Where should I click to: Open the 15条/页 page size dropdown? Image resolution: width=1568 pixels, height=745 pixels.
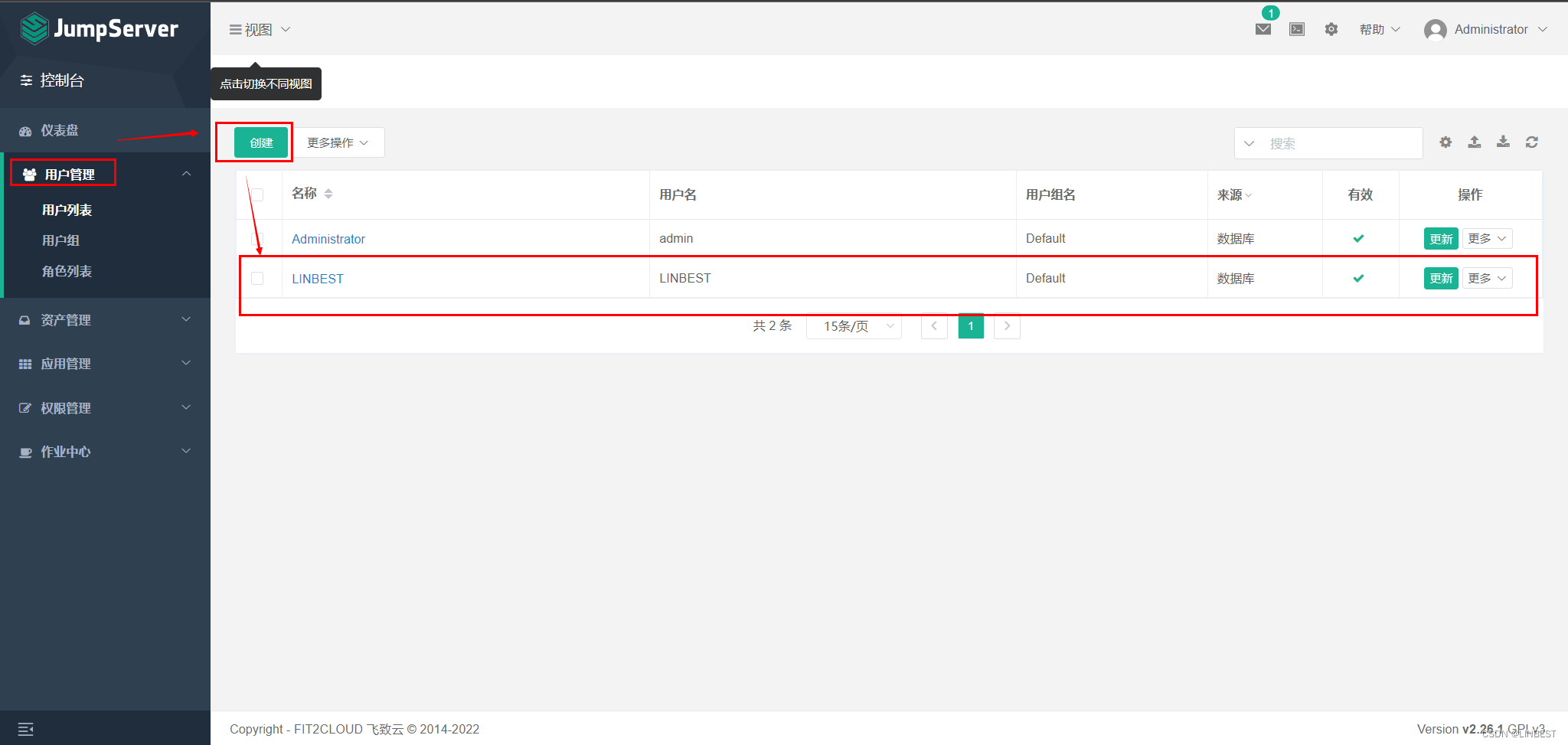[x=853, y=326]
